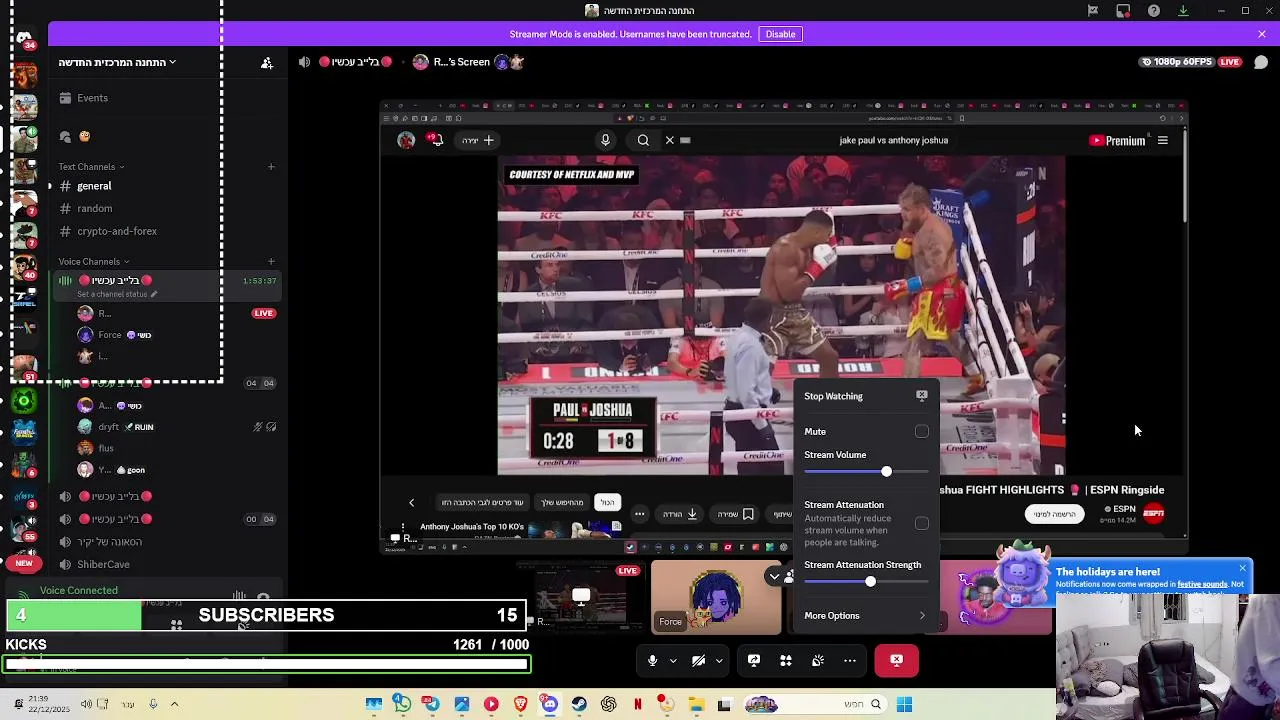Open the crypto-and-forex channel
Screen dimensions: 1280x720
(117, 231)
